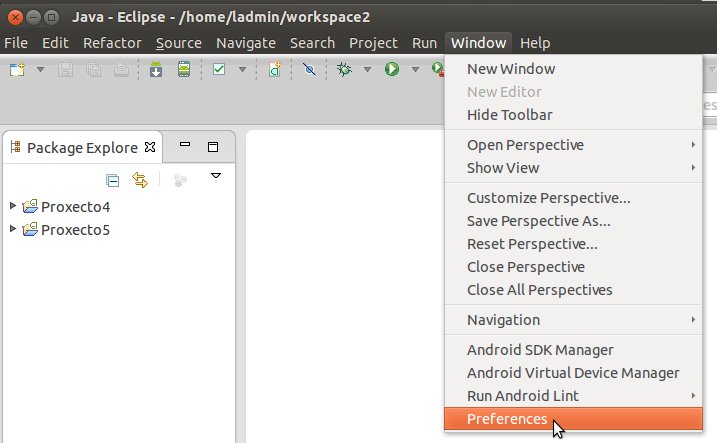Open Android Virtual Device Manager toolbar icon

(x=184, y=69)
